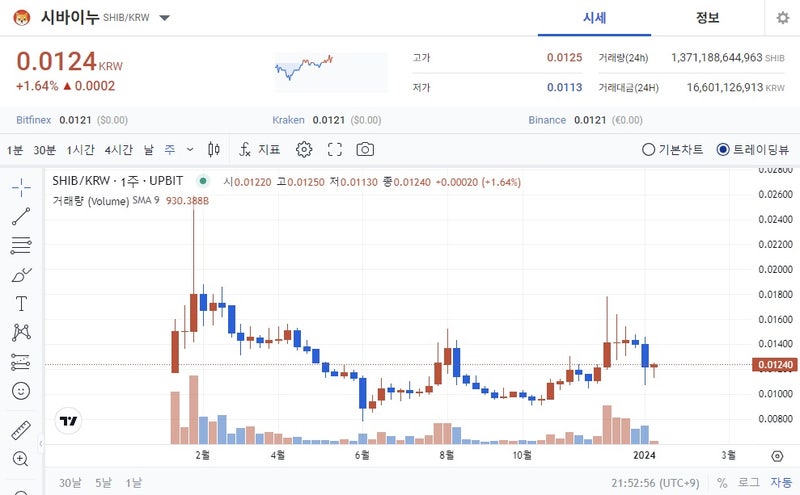Viewport: 800px width, 495px height.
Task: Click the Binance price entry
Action: coord(585,120)
